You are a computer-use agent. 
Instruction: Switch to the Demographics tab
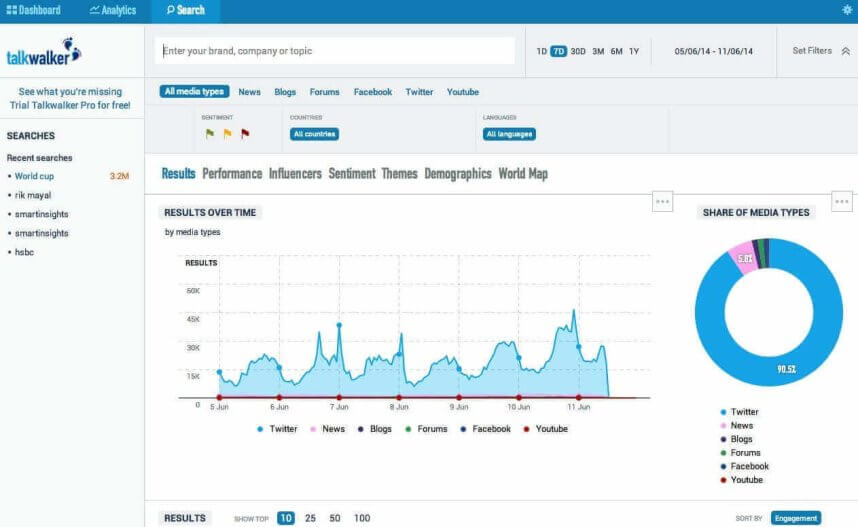click(x=458, y=173)
